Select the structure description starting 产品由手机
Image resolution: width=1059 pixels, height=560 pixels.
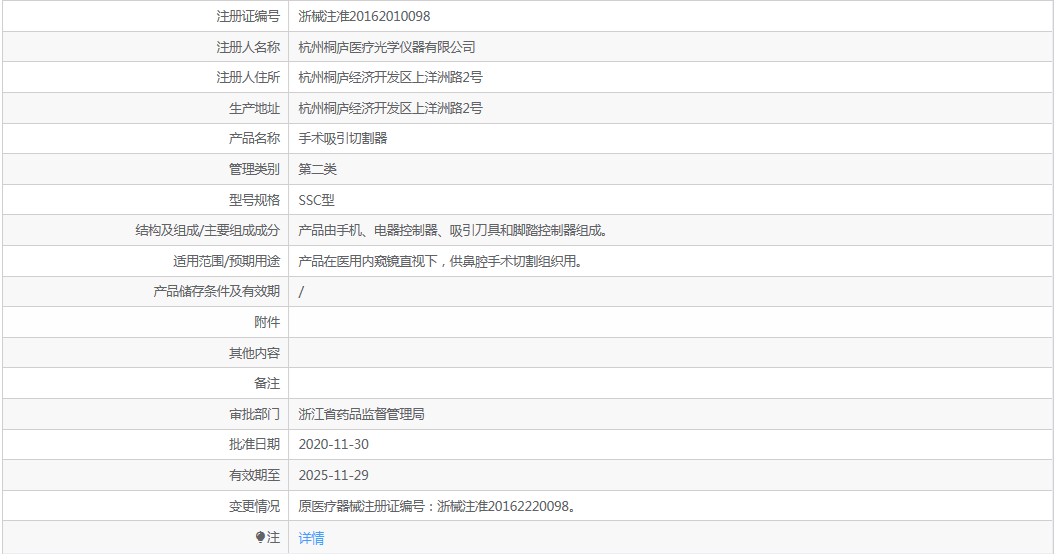click(x=454, y=230)
